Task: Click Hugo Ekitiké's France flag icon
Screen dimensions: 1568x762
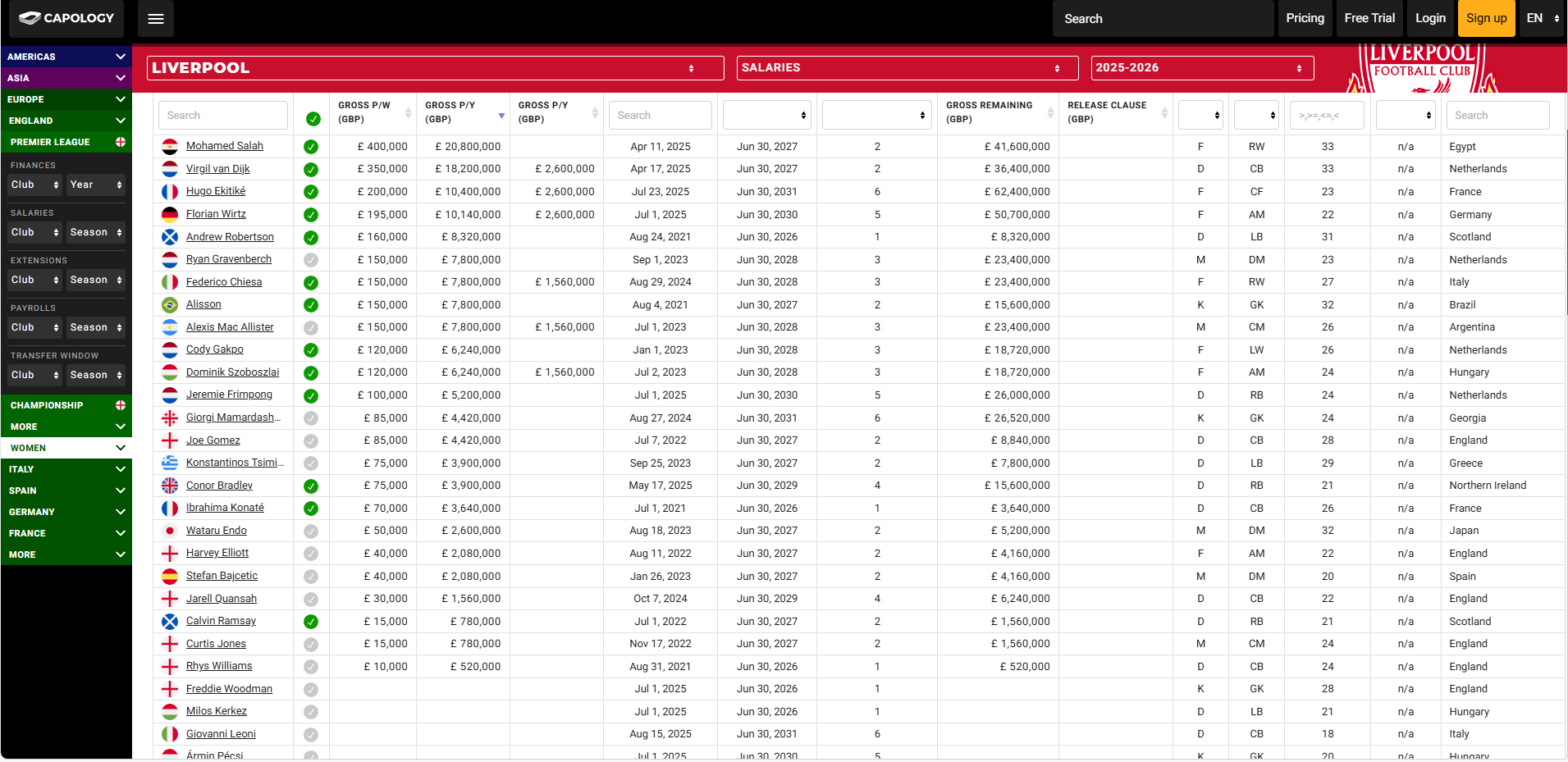Action: 170,192
